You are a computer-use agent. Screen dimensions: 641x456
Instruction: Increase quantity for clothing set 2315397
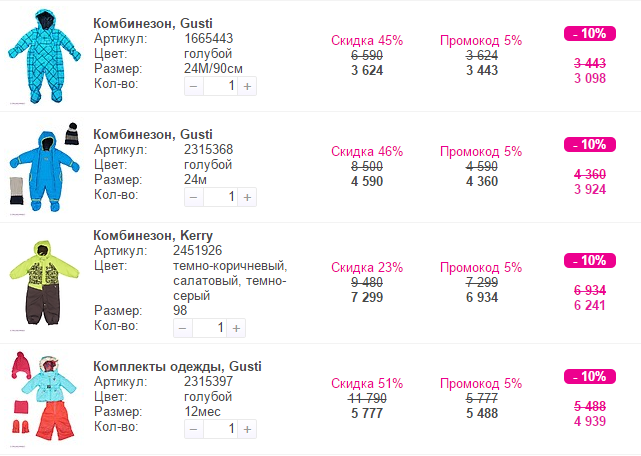pyautogui.click(x=247, y=429)
